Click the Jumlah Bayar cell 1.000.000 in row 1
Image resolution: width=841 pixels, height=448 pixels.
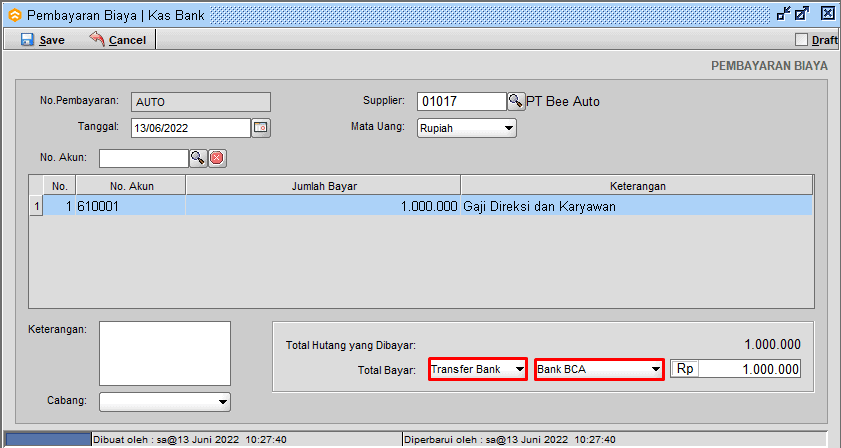(x=323, y=206)
